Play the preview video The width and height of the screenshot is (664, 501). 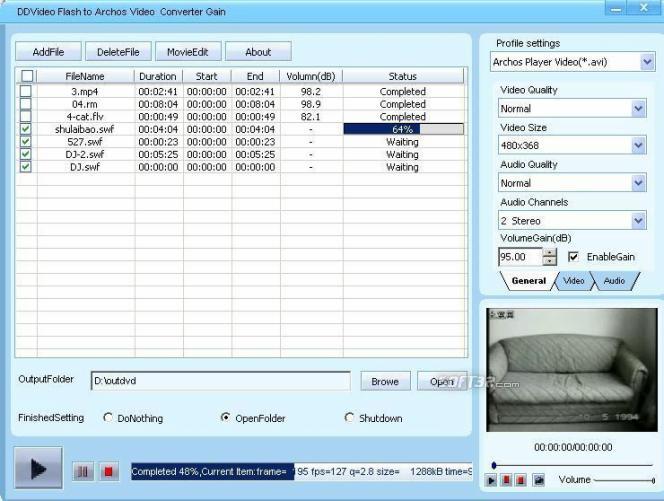click(491, 480)
